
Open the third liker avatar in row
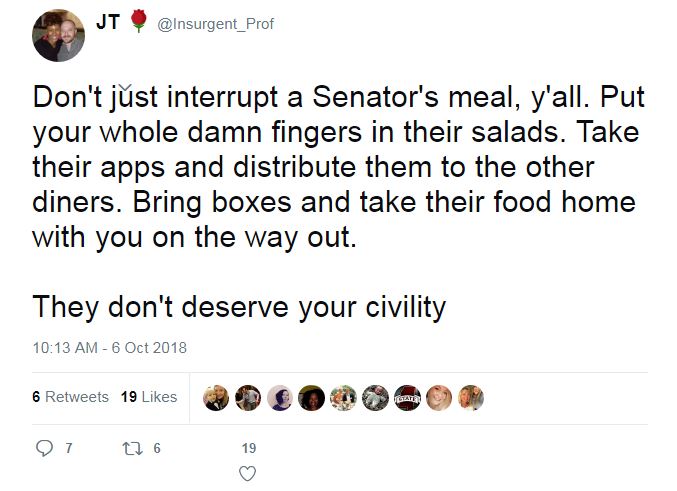[280, 397]
